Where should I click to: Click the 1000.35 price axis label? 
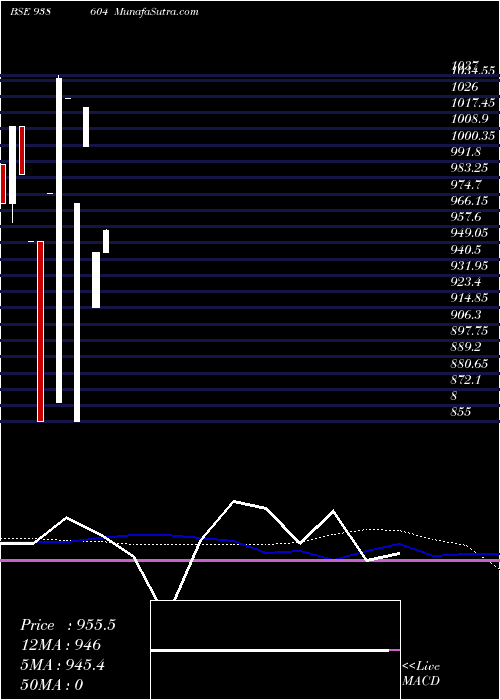(x=473, y=135)
